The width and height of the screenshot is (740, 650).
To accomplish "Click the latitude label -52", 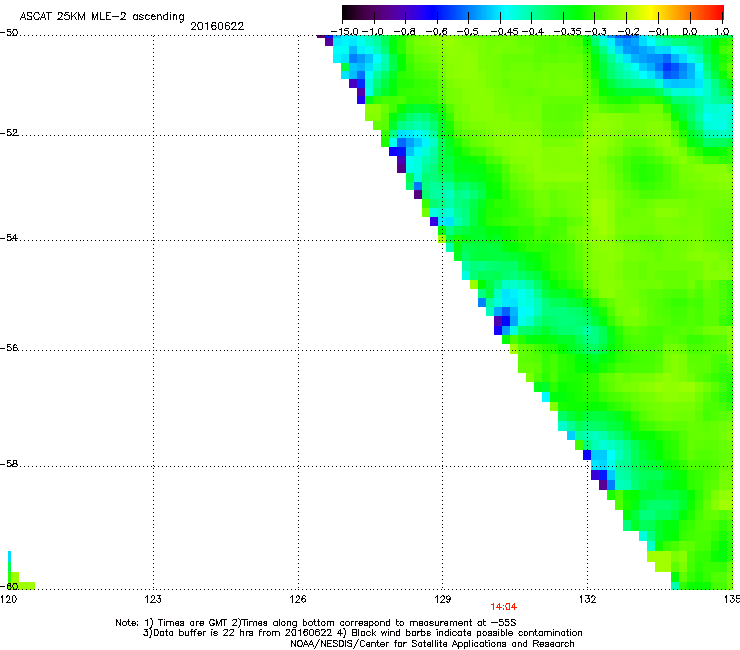I will (x=9, y=133).
